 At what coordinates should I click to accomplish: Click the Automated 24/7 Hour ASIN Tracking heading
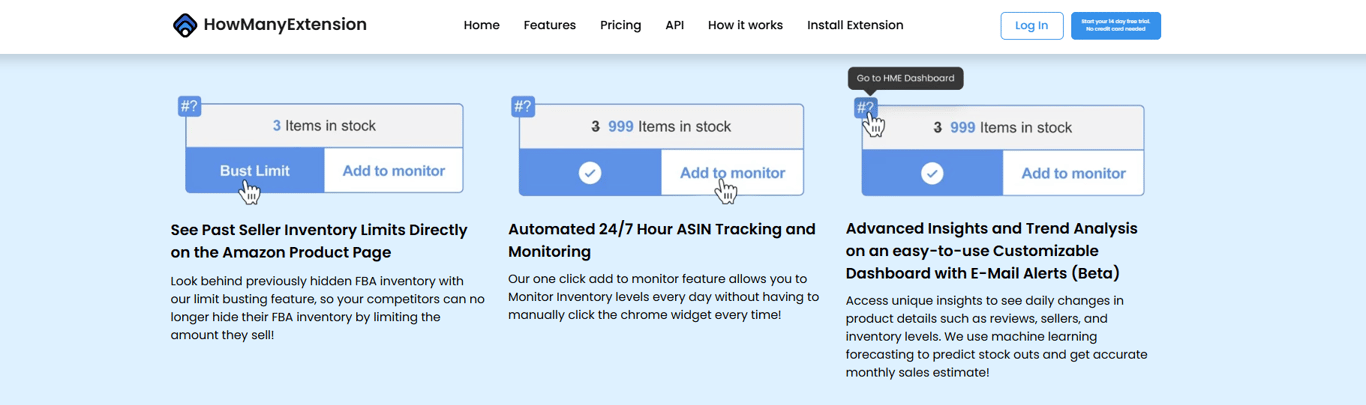[x=662, y=240]
